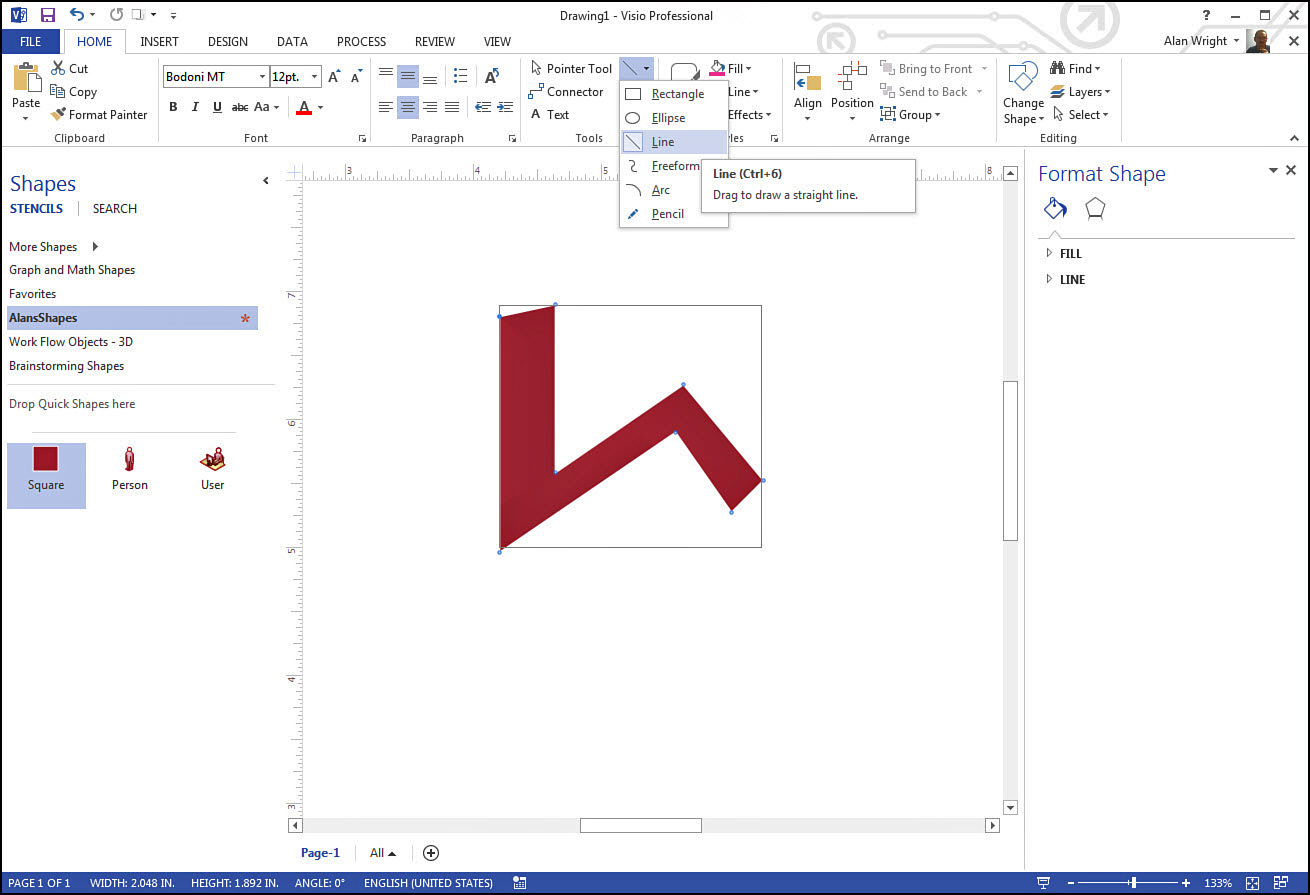Viewport: 1310px width, 895px height.
Task: Open the Position tool
Action: 852,91
